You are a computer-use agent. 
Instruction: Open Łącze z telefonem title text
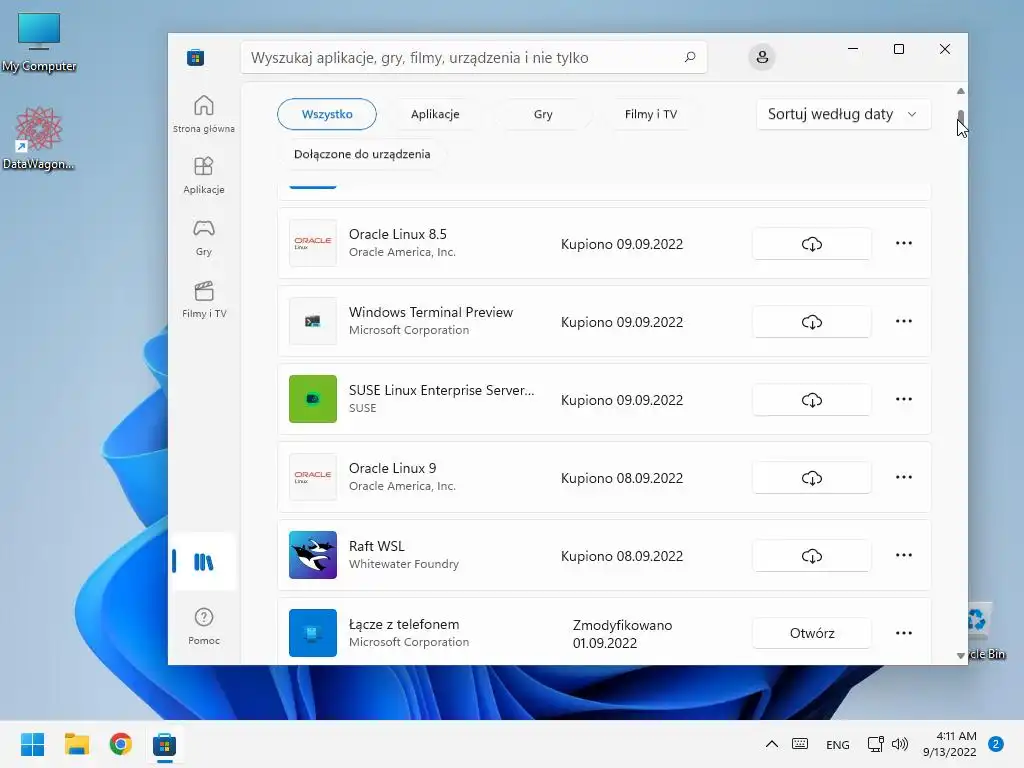pos(404,624)
